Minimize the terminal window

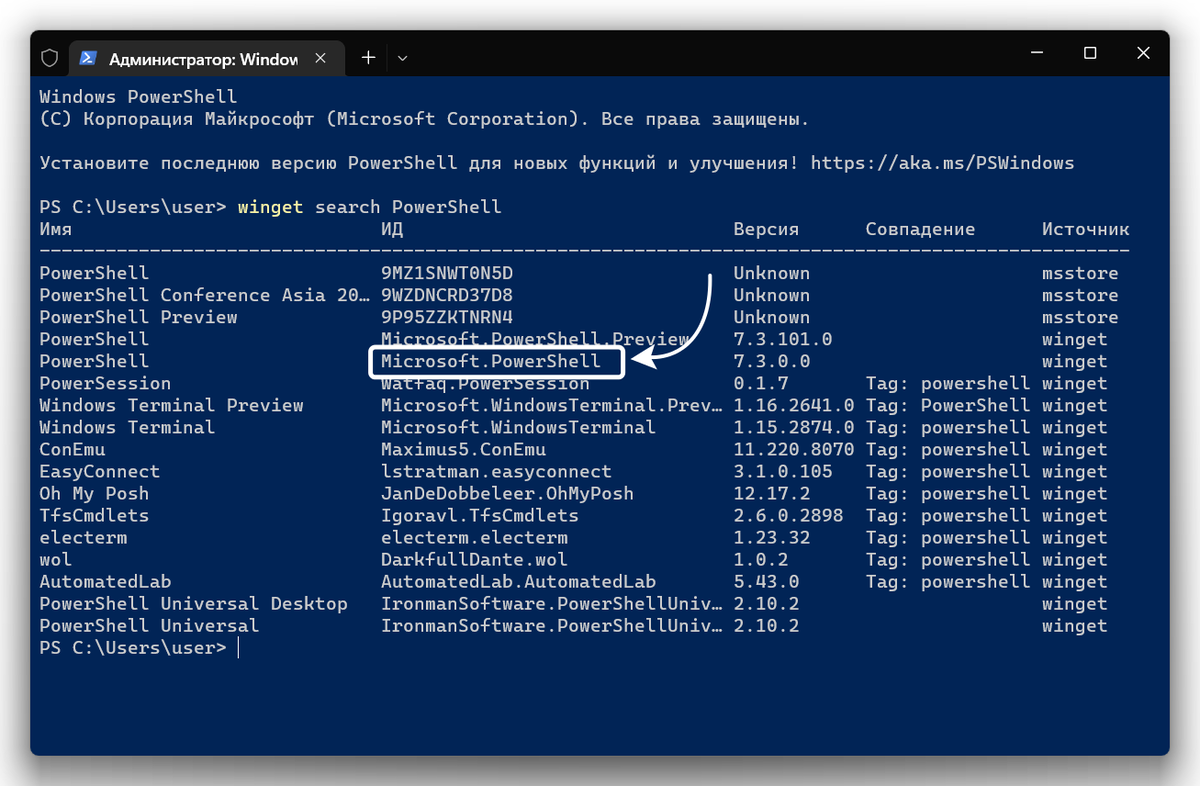1036,53
